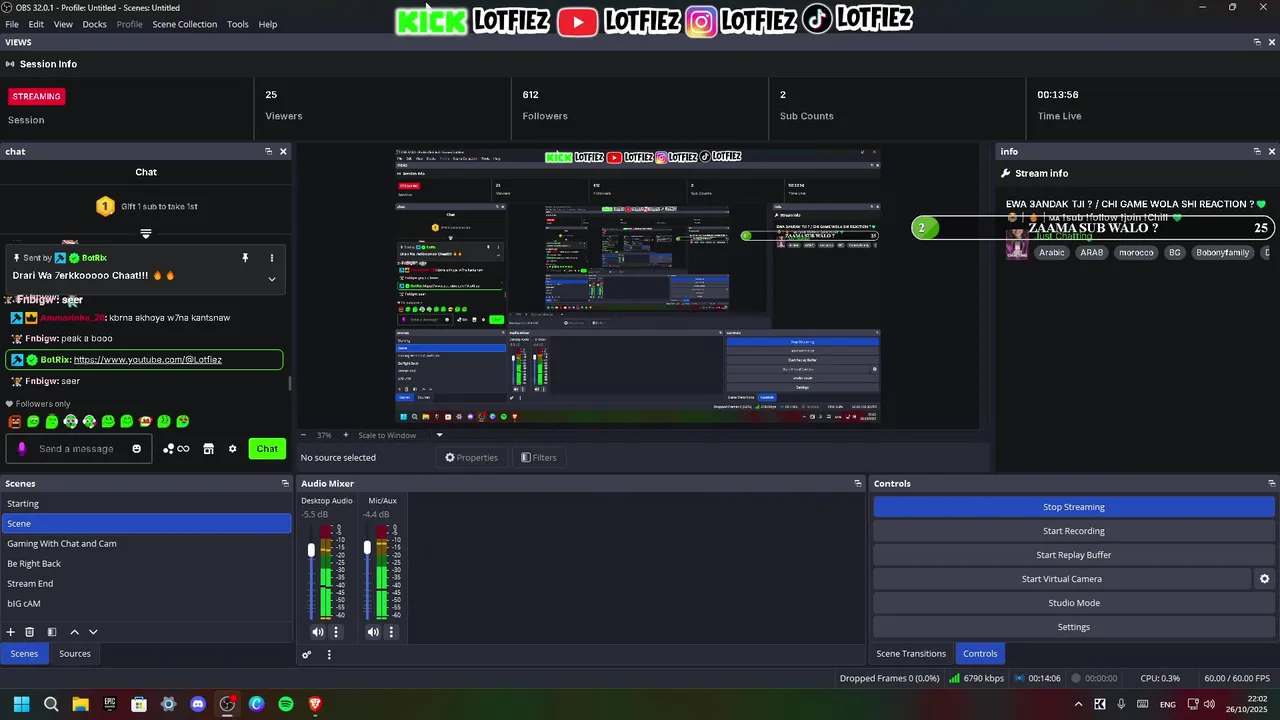Adjust Desktop Audio volume fader

pyautogui.click(x=311, y=550)
